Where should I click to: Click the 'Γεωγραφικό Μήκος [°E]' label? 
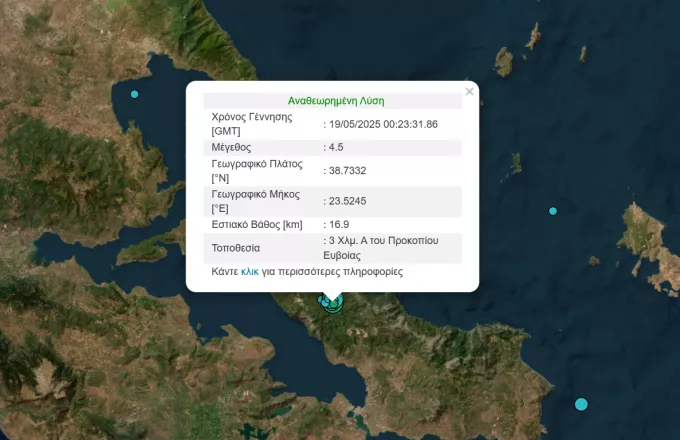click(x=255, y=201)
